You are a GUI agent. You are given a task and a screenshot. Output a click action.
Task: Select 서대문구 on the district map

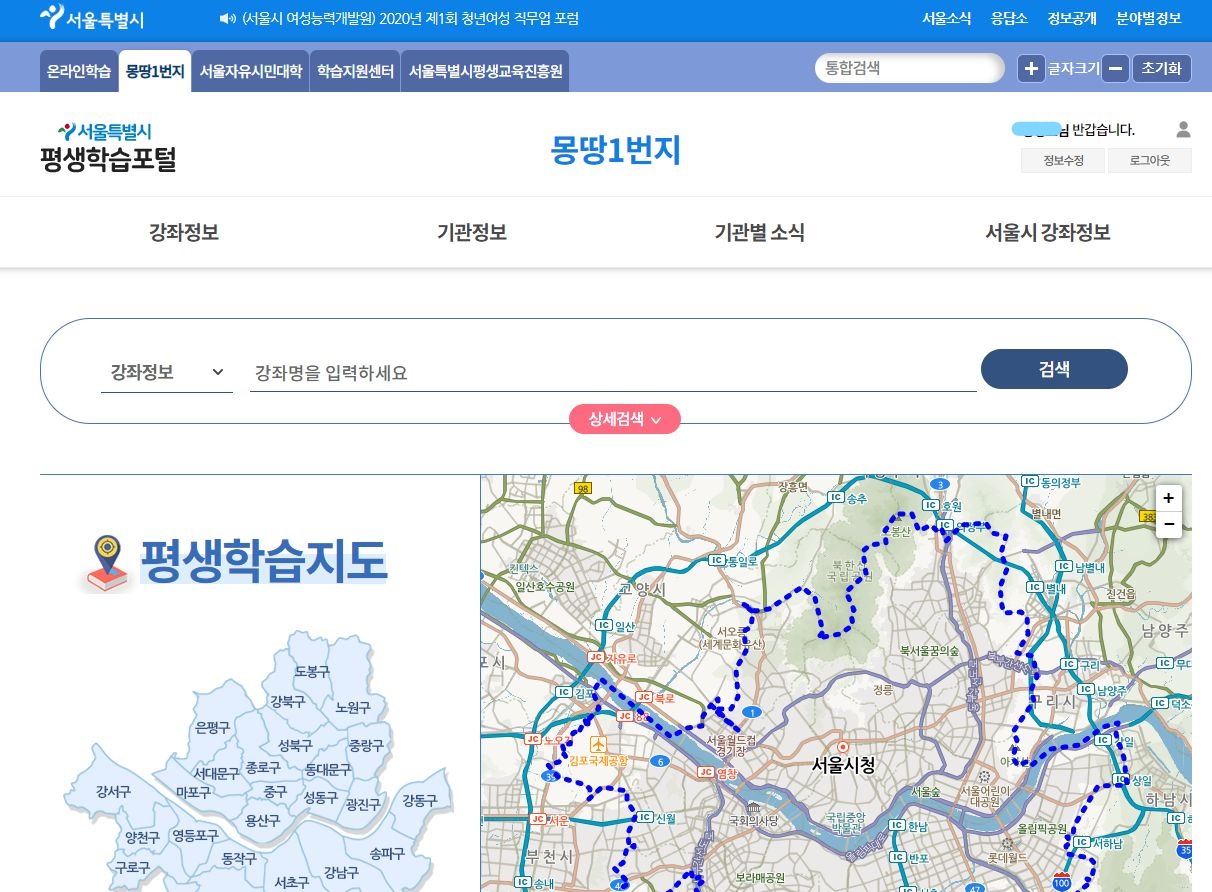pyautogui.click(x=216, y=773)
